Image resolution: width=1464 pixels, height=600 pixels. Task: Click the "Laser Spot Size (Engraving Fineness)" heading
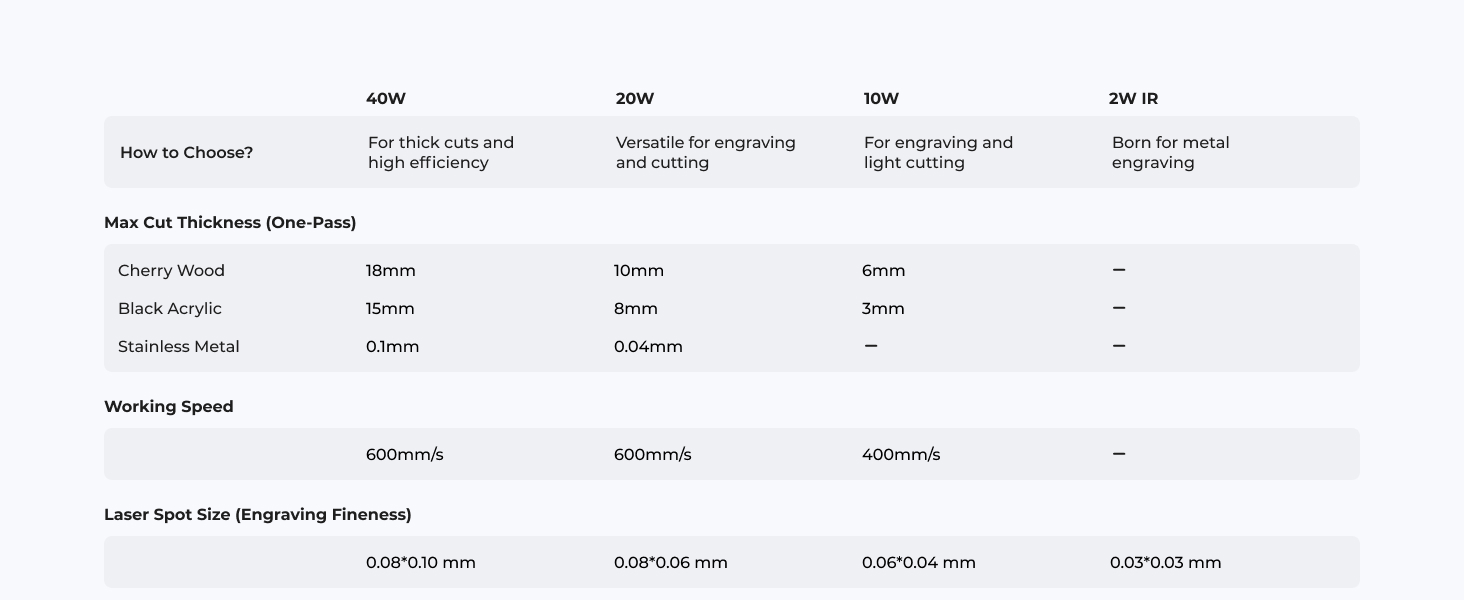[x=258, y=515]
